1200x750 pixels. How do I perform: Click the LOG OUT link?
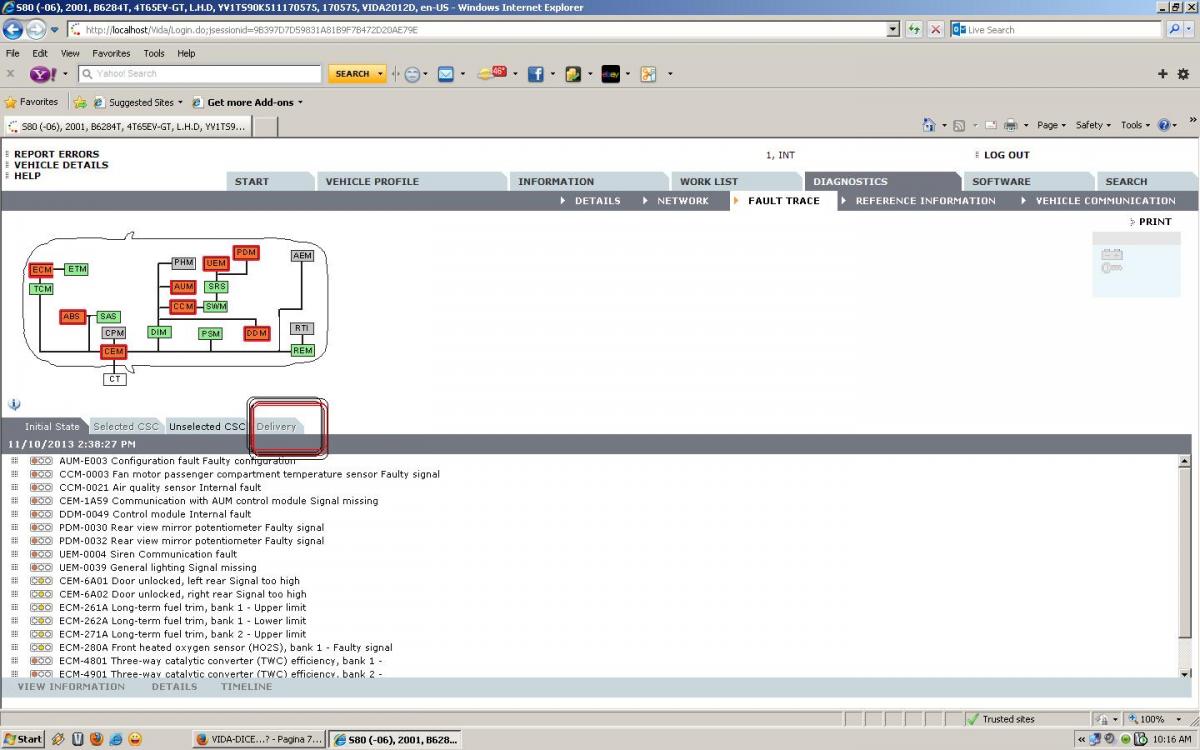[x=1006, y=155]
